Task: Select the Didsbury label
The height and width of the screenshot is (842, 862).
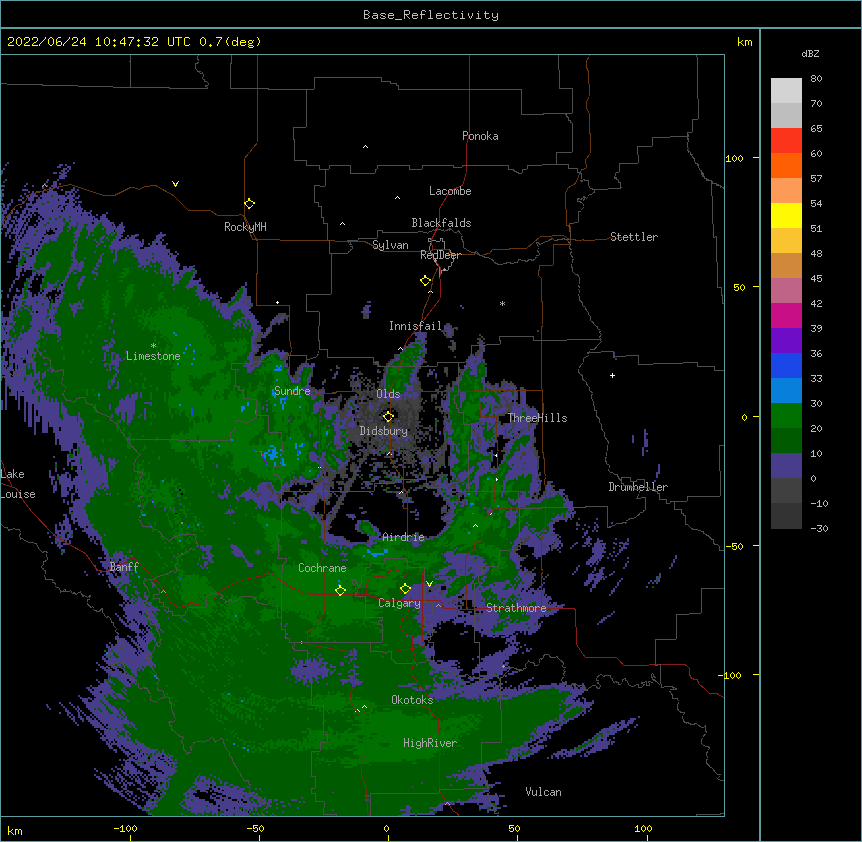Action: point(384,431)
